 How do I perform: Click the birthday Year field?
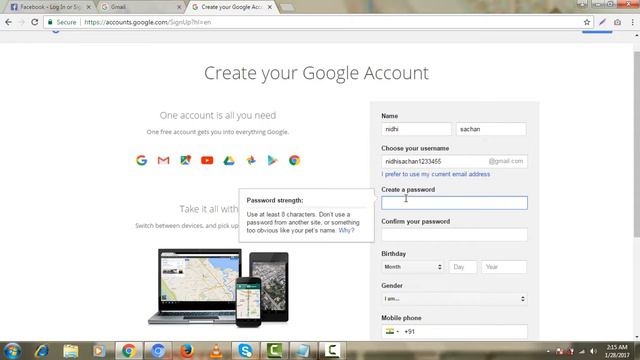(x=504, y=267)
